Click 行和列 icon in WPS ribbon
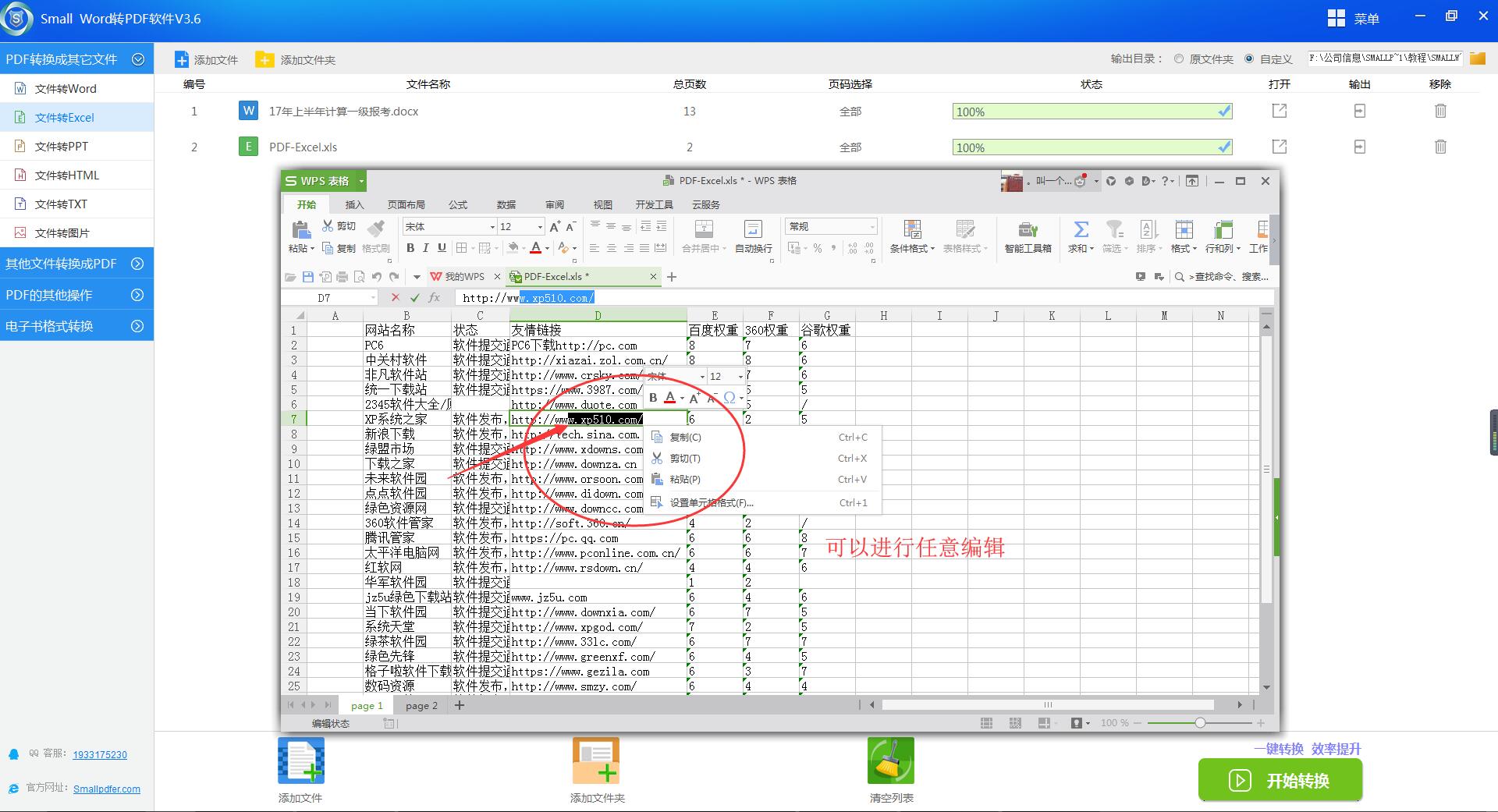Viewport: 1498px width, 812px height. tap(1223, 229)
